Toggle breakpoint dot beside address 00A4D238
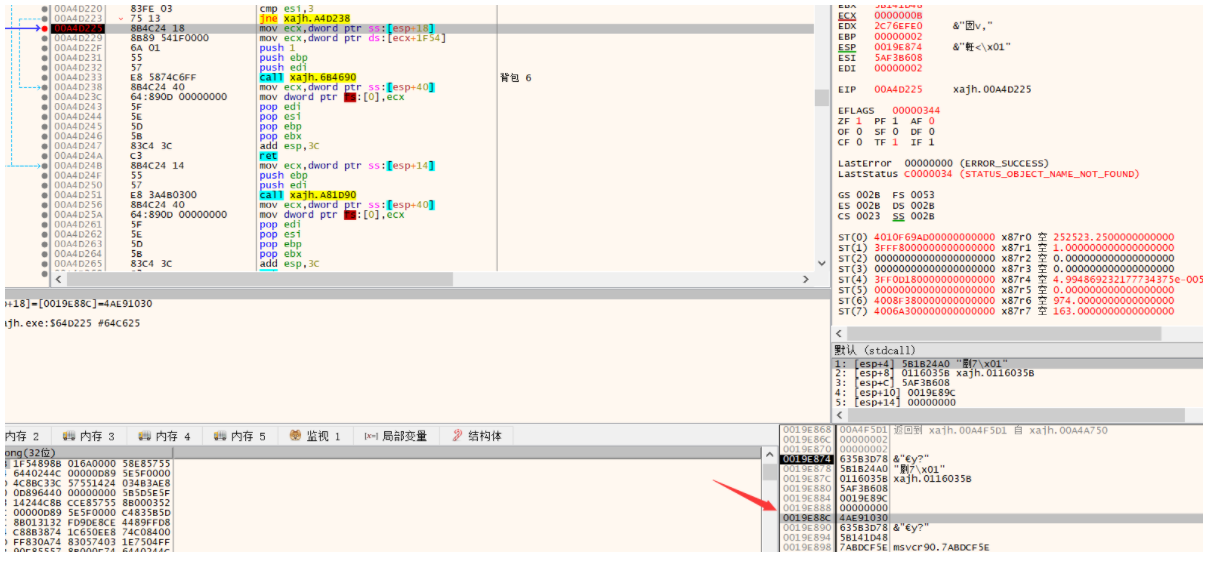Screen dimensions: 1216x563 tap(45, 87)
